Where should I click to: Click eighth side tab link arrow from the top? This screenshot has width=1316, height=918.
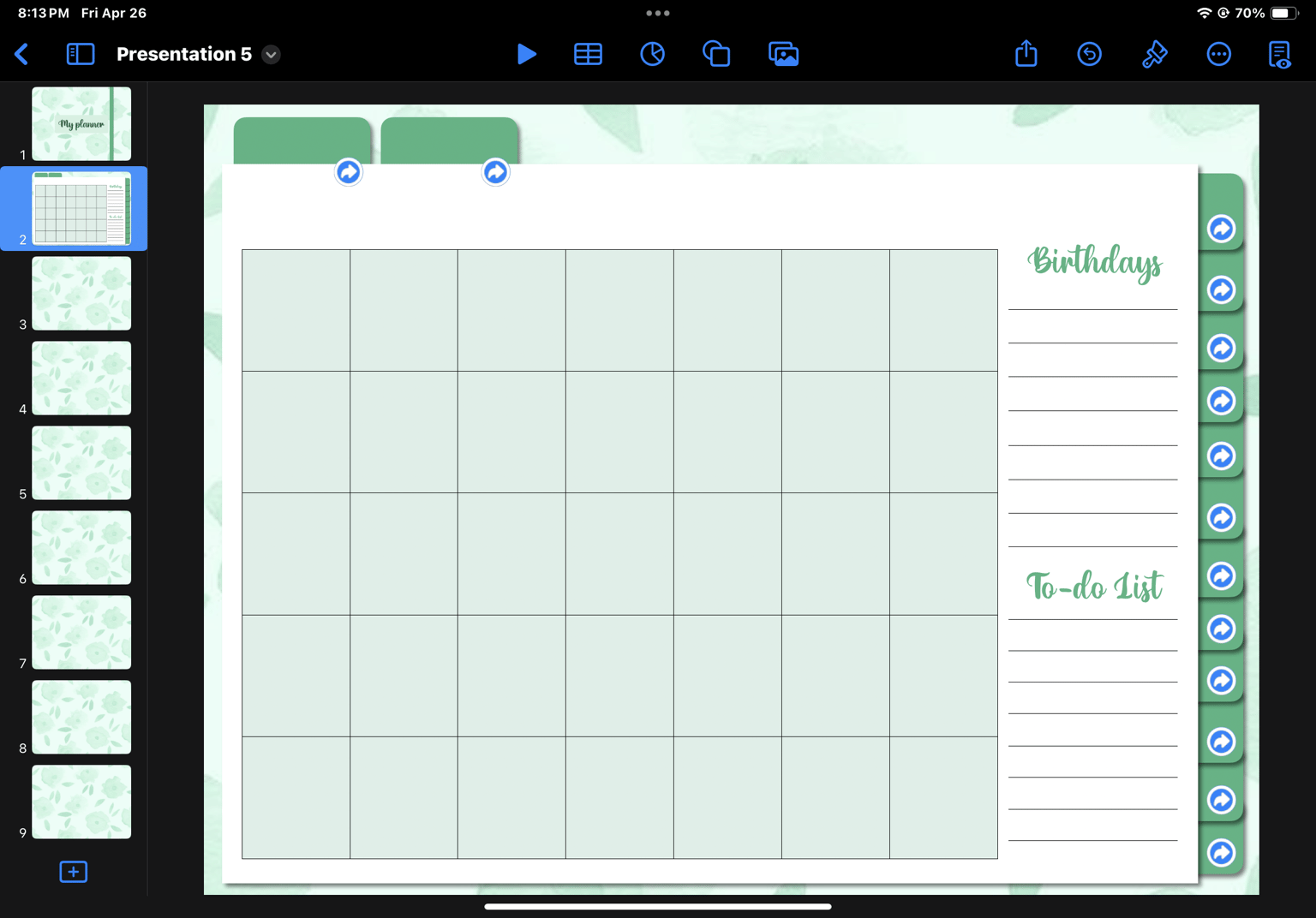[x=1221, y=629]
